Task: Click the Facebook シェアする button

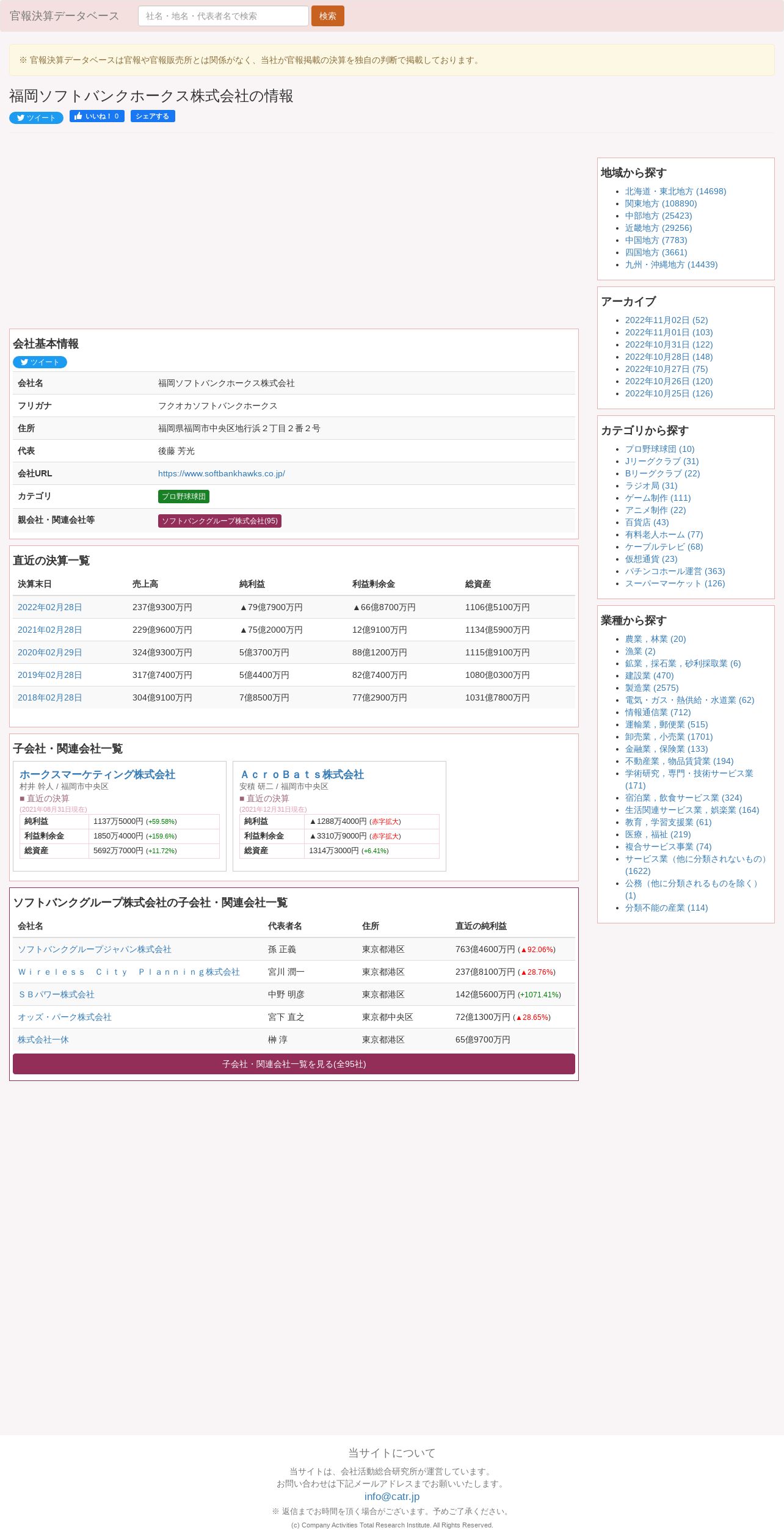Action: (153, 116)
